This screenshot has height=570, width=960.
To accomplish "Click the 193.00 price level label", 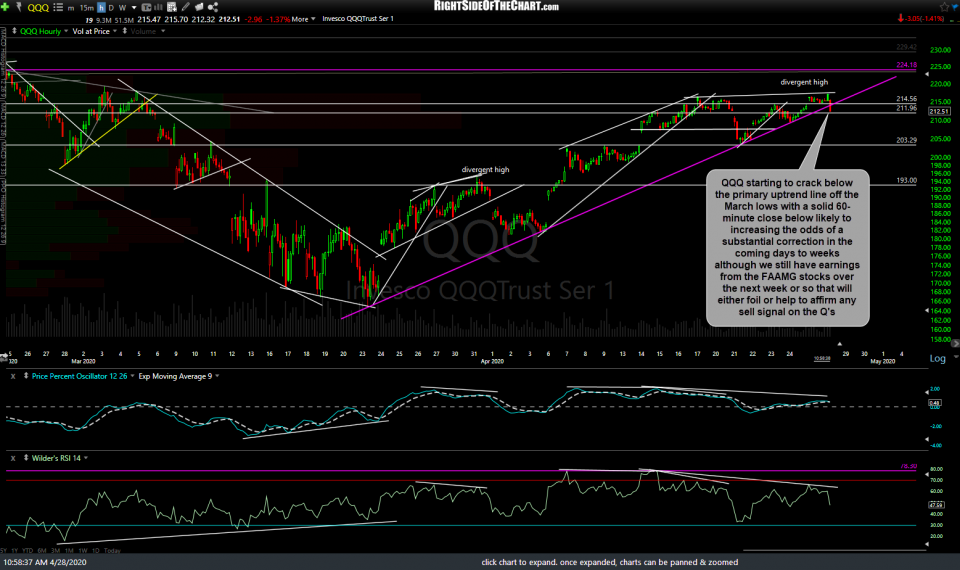I will pos(907,181).
